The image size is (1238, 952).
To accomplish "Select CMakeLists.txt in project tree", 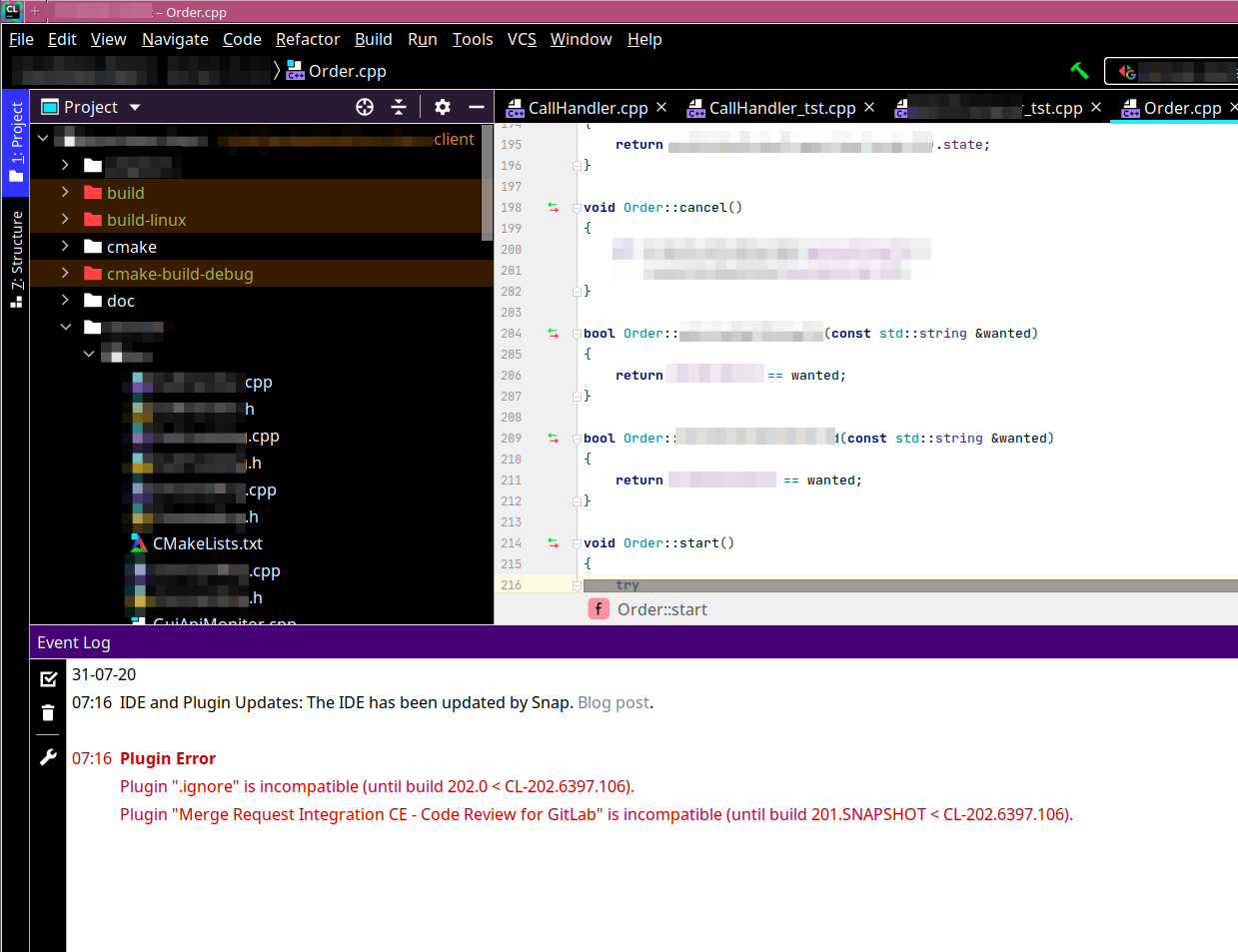I will [207, 543].
